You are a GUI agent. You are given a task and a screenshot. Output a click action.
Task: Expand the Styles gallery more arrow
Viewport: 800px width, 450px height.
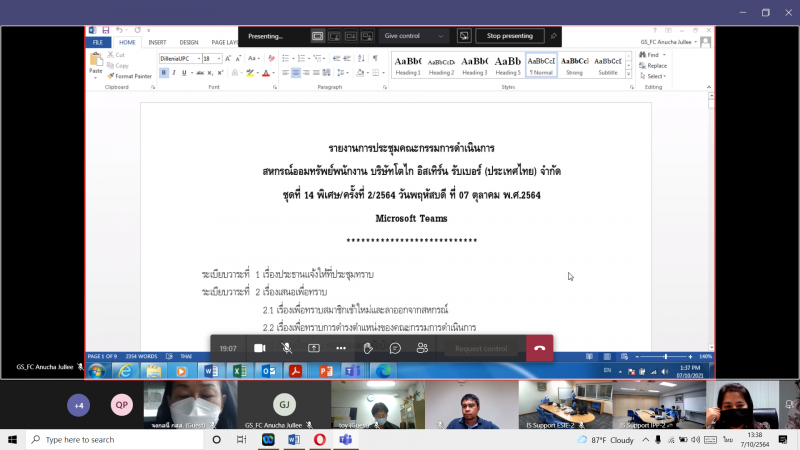coord(629,74)
